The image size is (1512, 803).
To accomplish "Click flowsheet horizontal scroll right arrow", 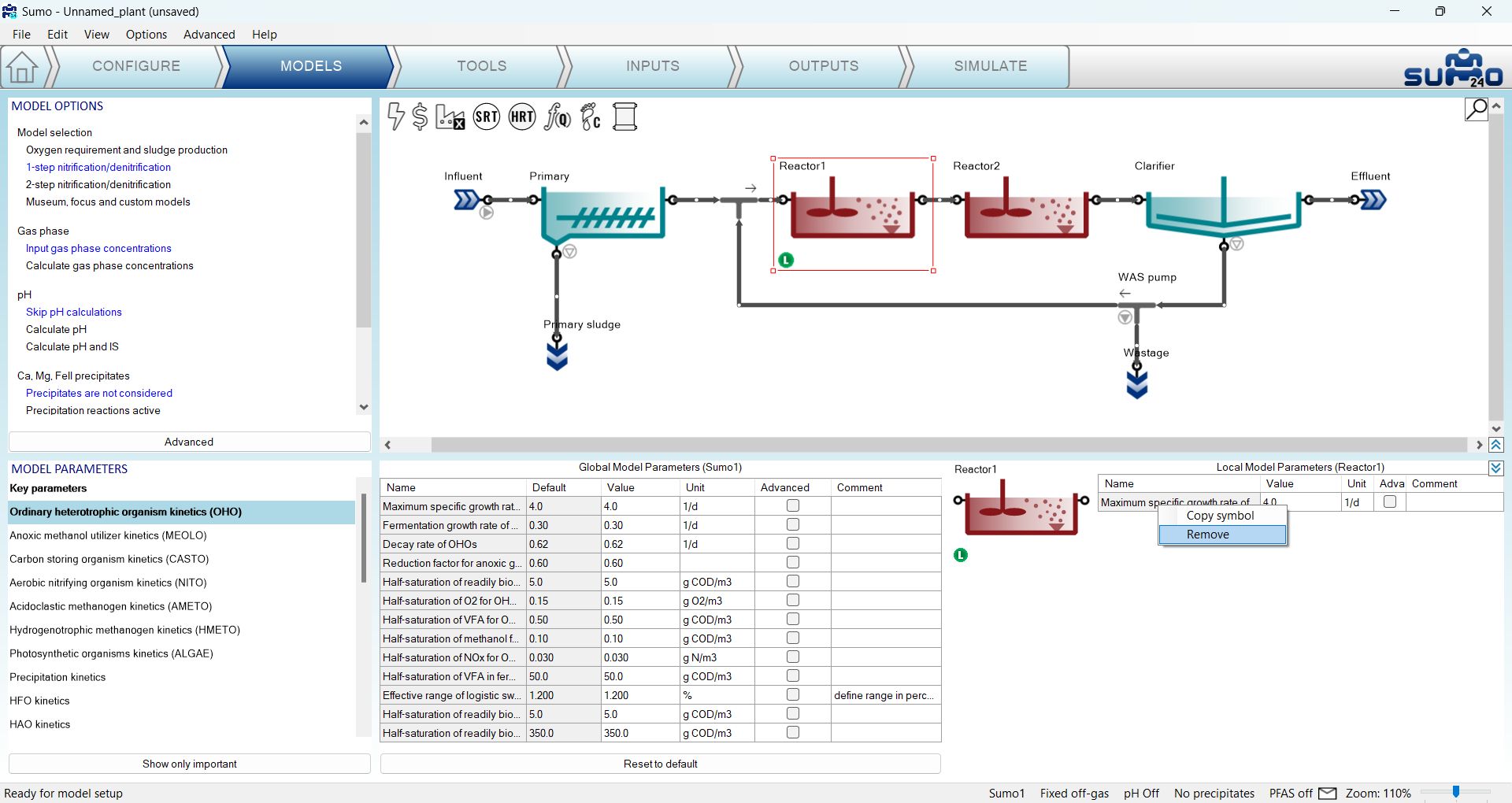I will [1479, 445].
